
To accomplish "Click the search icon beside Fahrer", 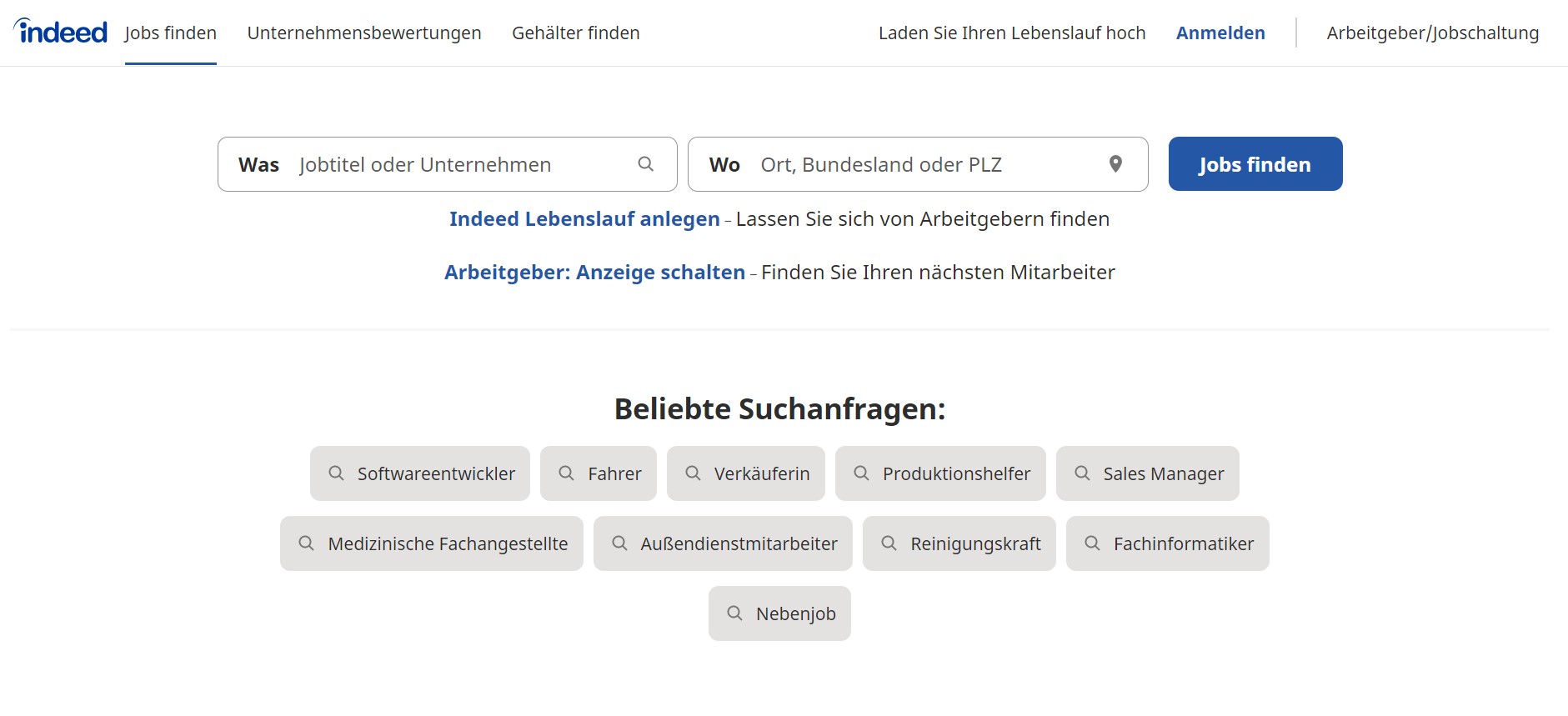I will point(566,473).
